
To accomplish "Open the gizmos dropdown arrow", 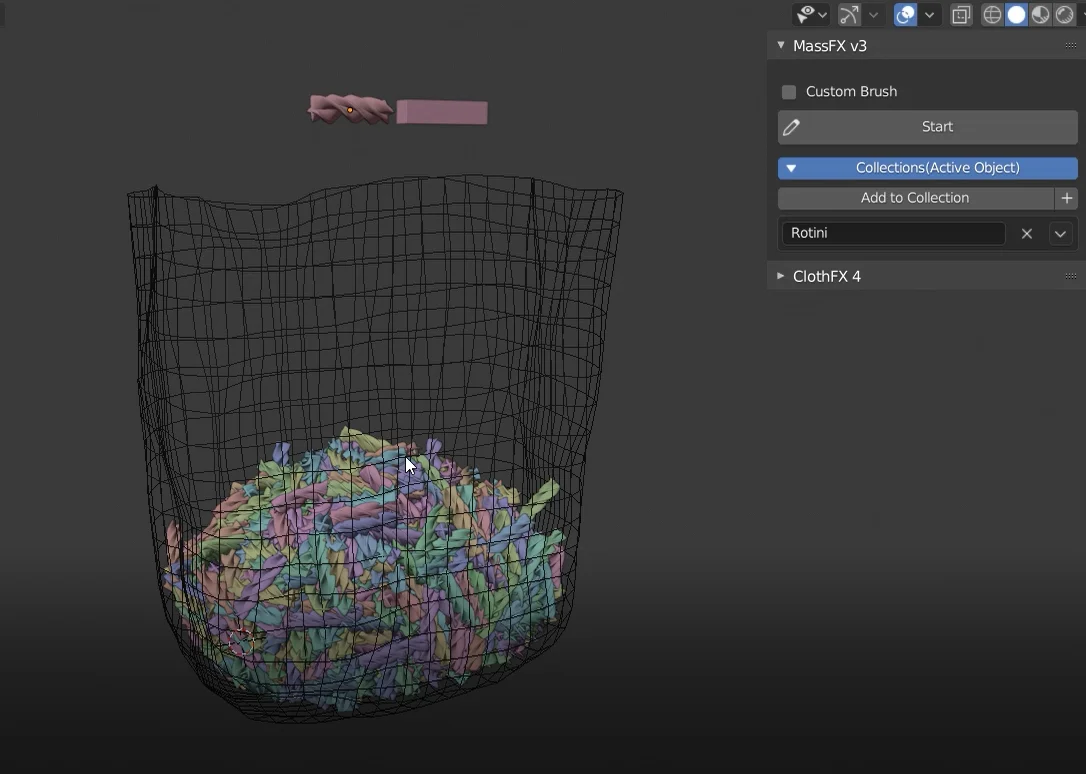I will pos(874,14).
